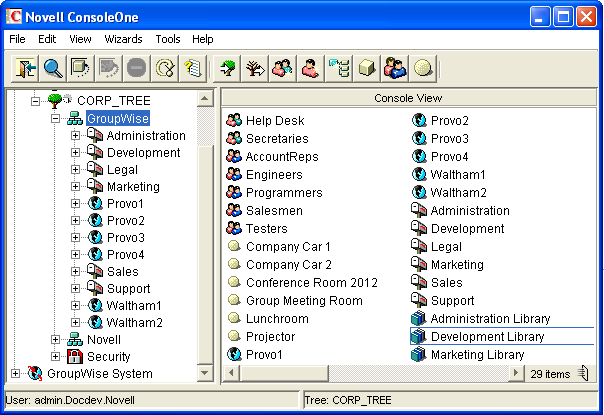This screenshot has height=415, width=604.
Task: Click the Engineers group icon
Action: click(x=234, y=174)
